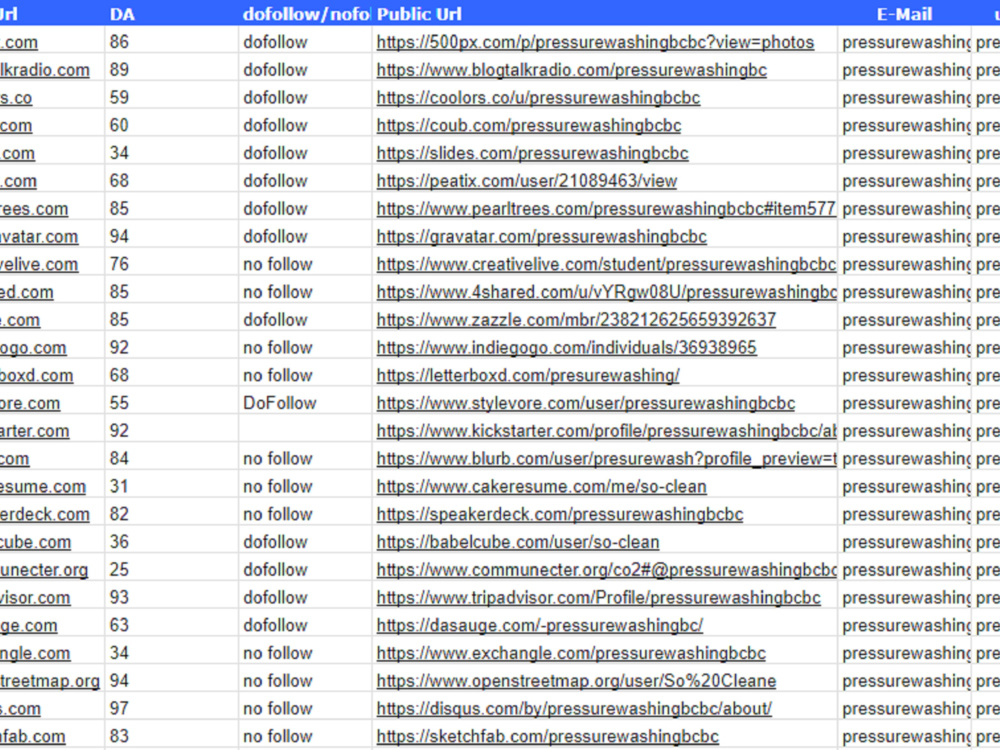Open the partially visible visor.com site link
Screen dimensions: 1000x750
pos(35,598)
